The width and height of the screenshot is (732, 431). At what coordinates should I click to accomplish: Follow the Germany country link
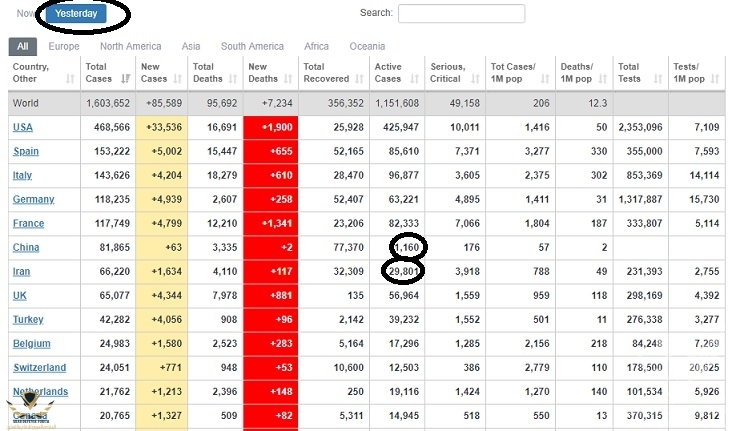tap(33, 199)
